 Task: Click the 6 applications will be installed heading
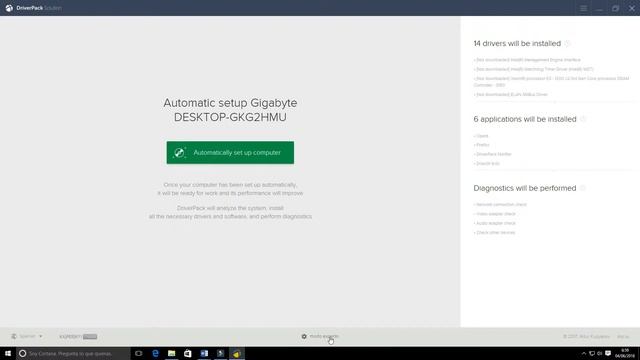point(525,119)
